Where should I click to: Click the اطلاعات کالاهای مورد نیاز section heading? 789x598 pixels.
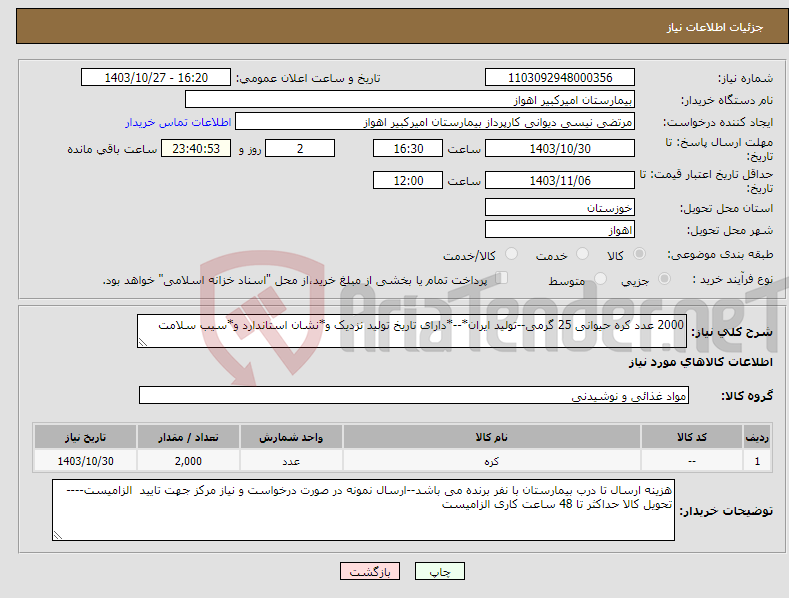[700, 362]
